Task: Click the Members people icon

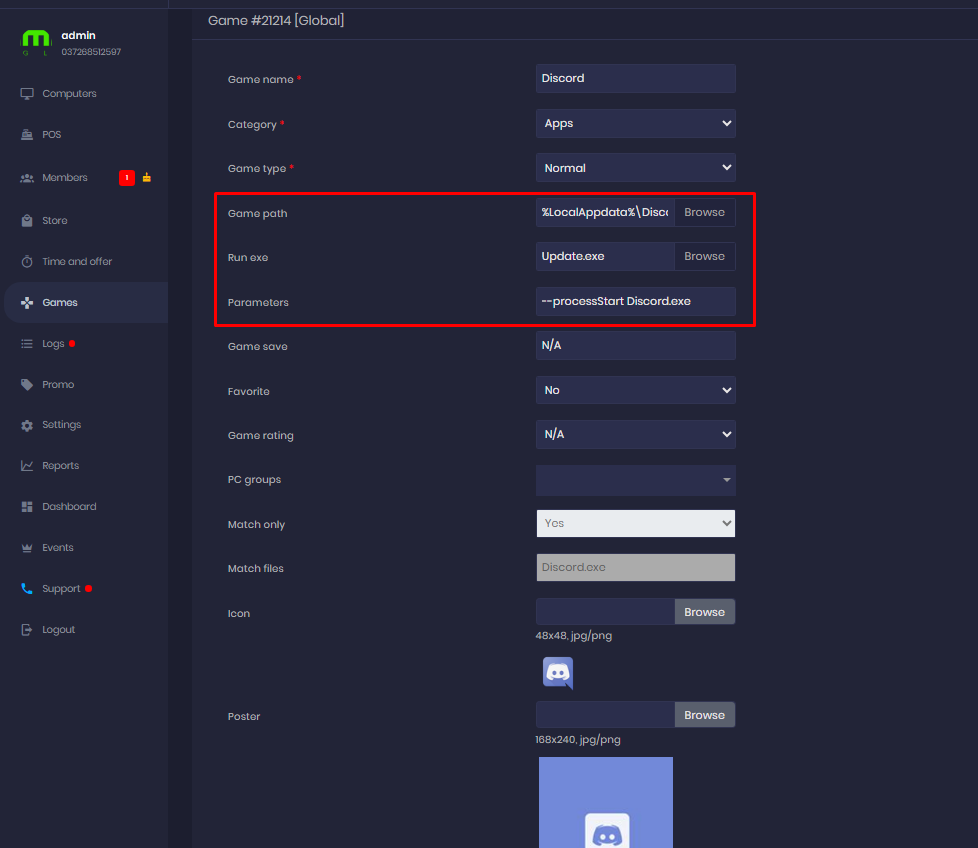Action: [27, 178]
